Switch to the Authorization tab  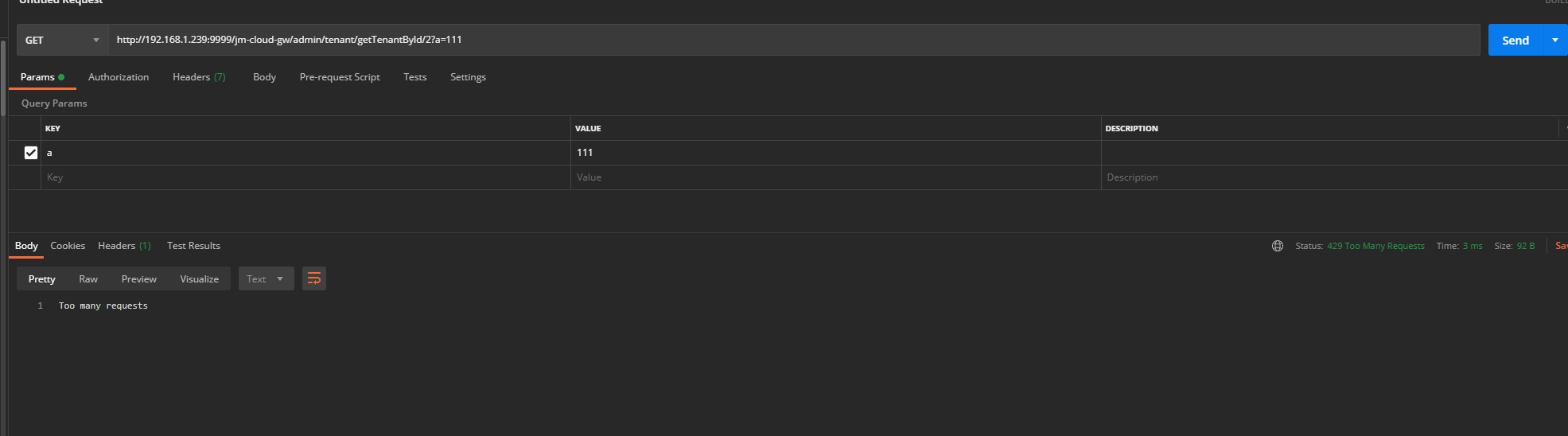pos(119,77)
